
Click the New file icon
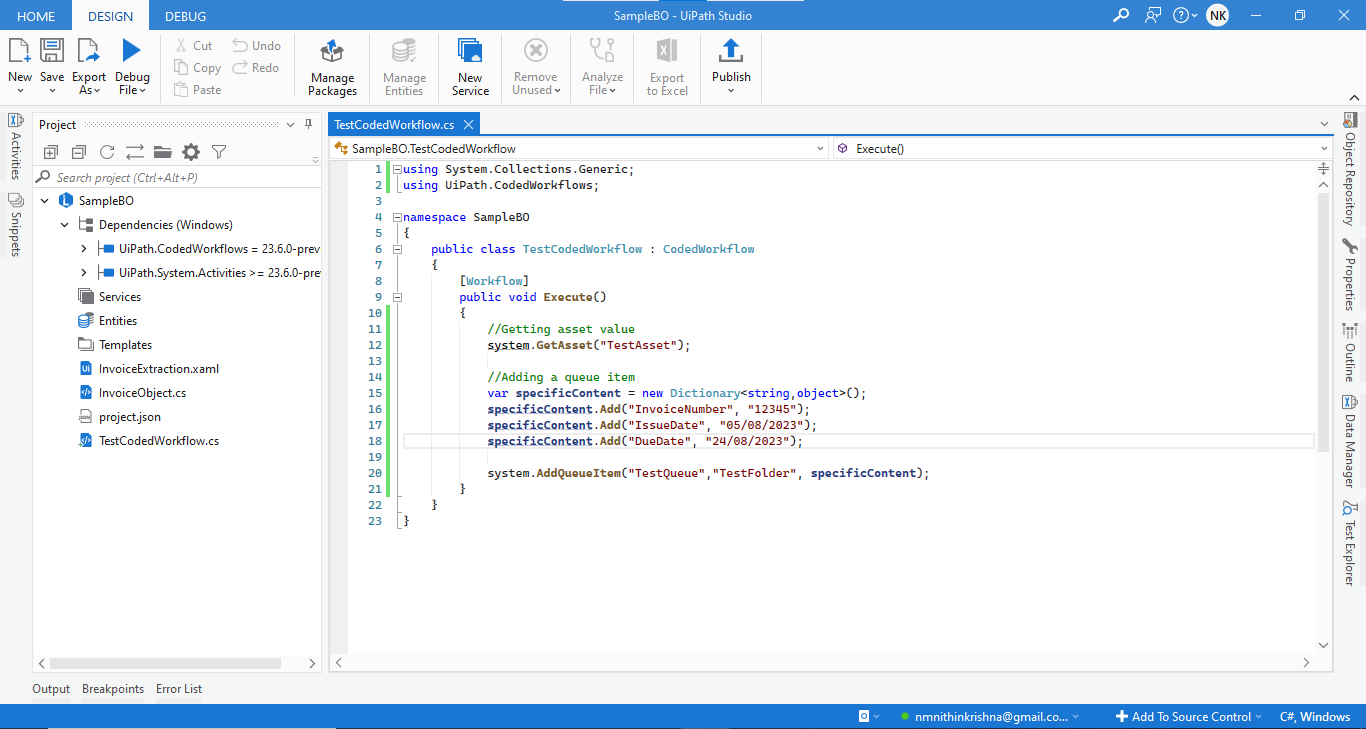click(x=20, y=51)
